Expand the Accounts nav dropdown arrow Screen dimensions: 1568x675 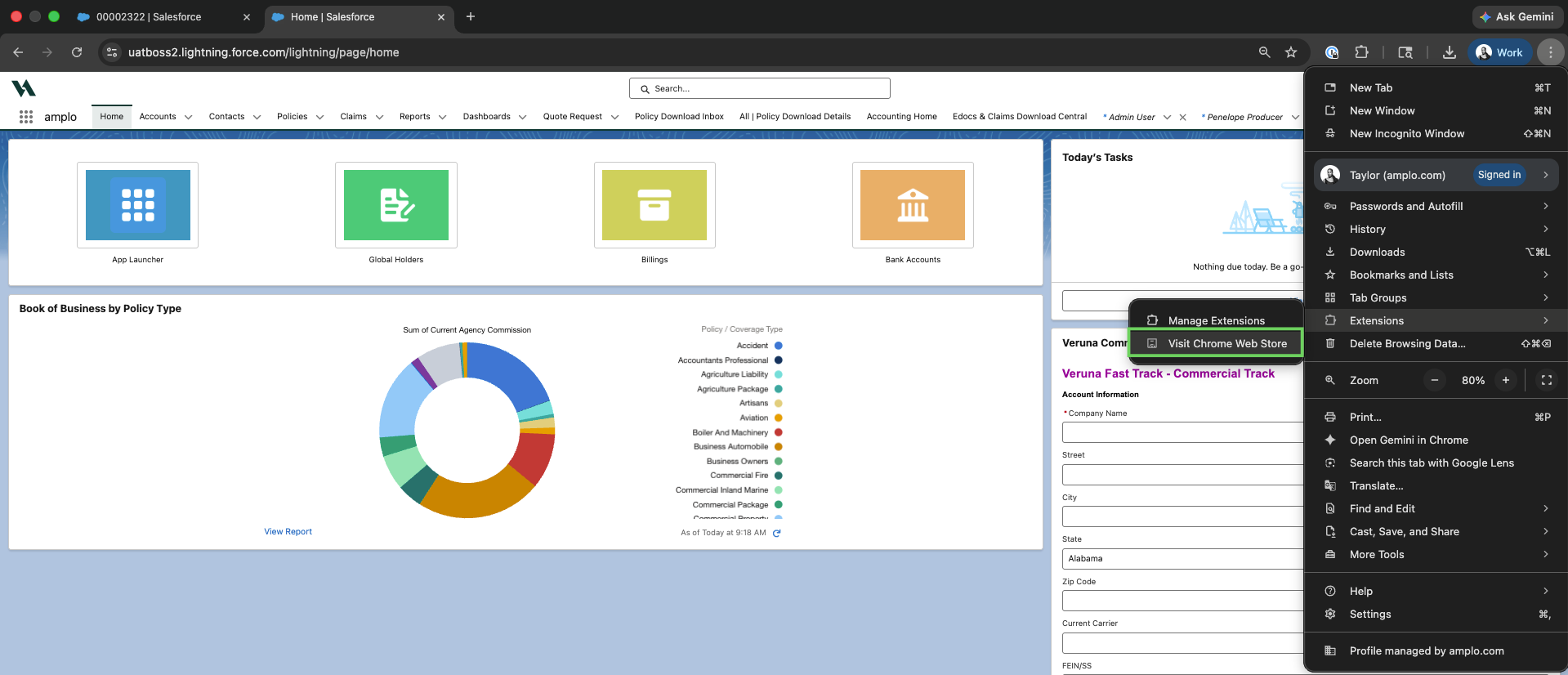(189, 117)
